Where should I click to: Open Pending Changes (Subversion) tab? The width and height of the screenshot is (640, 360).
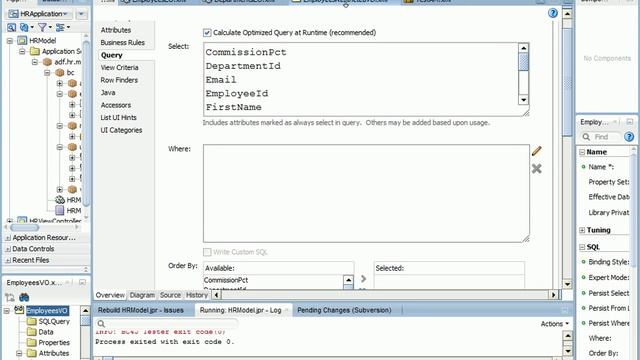[x=344, y=310]
